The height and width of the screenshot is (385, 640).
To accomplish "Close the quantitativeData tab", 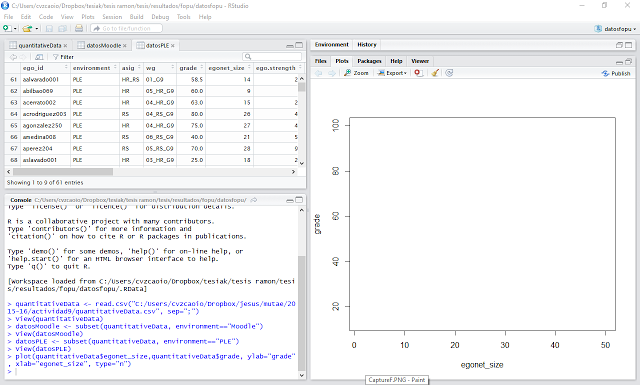I will coord(65,46).
